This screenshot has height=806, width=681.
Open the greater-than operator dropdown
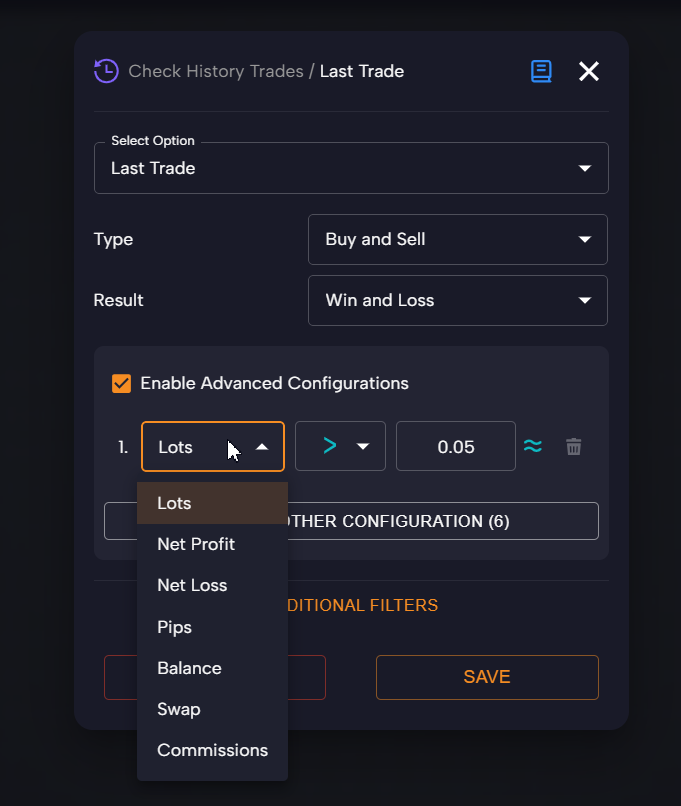click(340, 446)
